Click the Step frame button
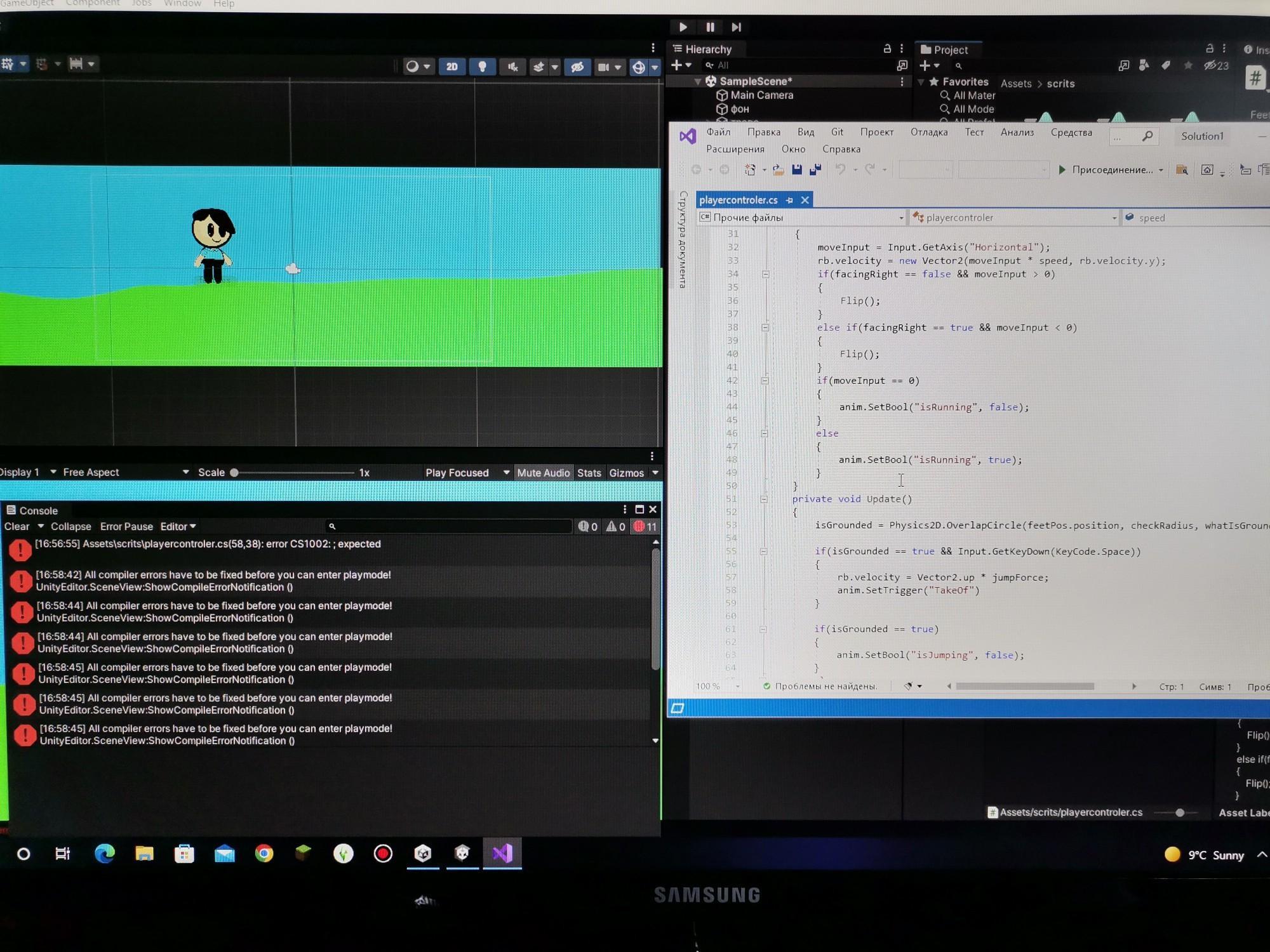This screenshot has width=1270, height=952. 737,27
